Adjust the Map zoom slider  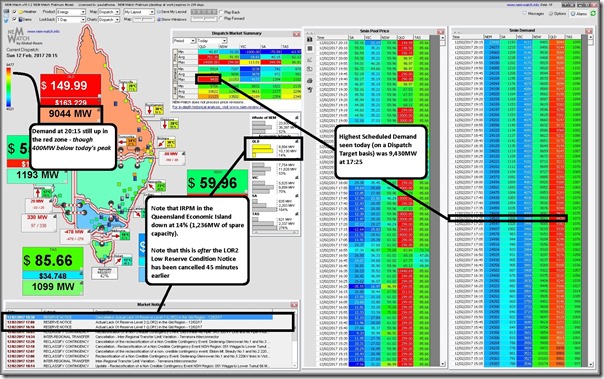click(x=144, y=19)
